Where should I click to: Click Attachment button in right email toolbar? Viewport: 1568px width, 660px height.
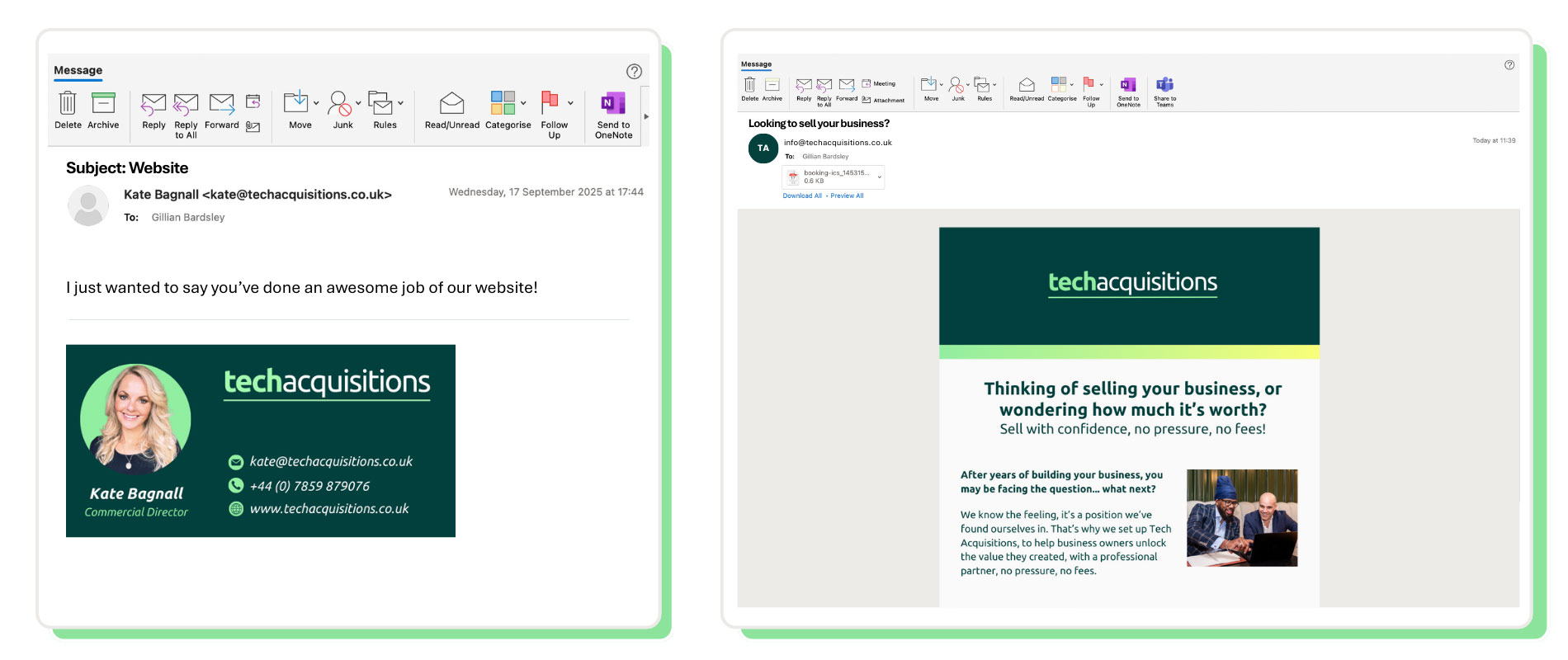click(x=883, y=100)
